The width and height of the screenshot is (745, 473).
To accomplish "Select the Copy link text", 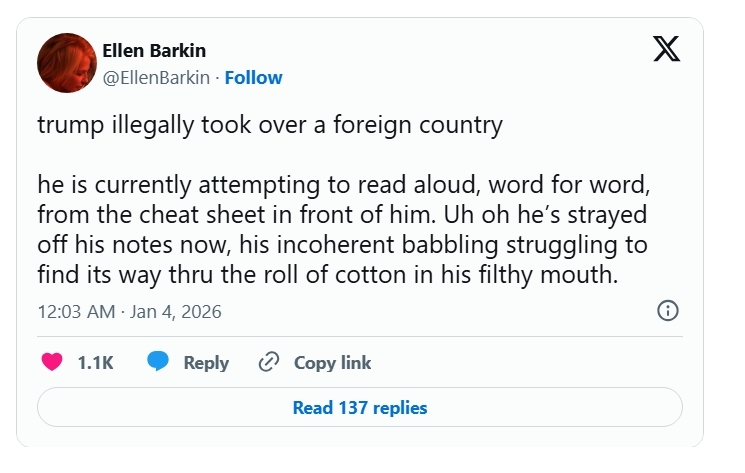I will [332, 363].
